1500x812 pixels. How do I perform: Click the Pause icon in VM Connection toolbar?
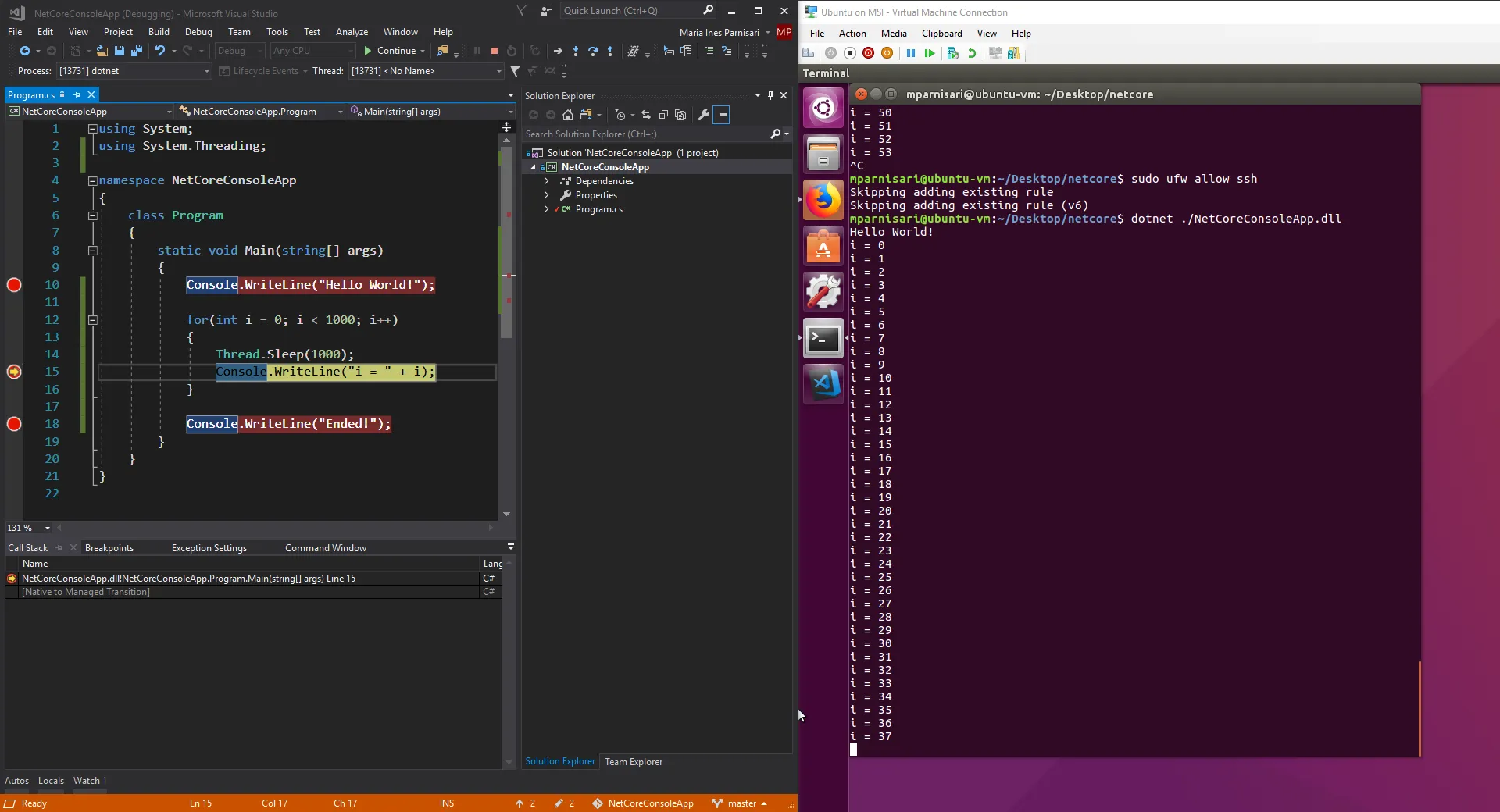(x=911, y=53)
